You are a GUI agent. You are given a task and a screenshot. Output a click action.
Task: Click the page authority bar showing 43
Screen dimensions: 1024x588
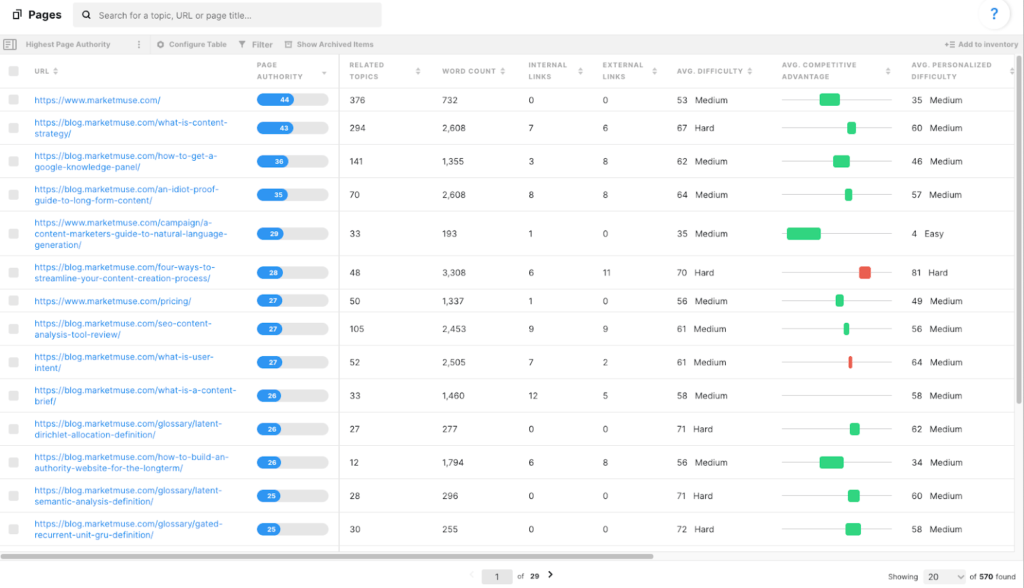pos(292,128)
